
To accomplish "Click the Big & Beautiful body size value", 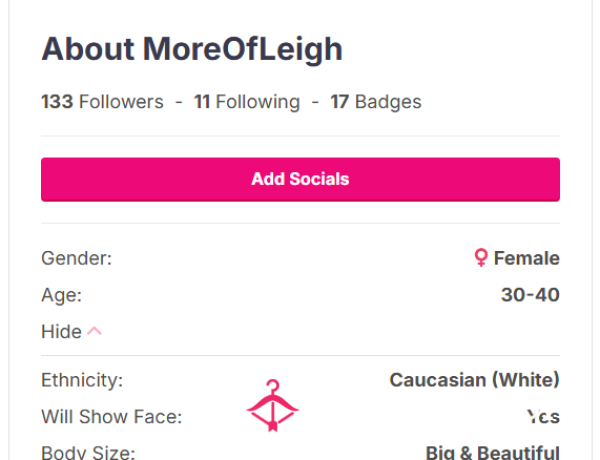I will (493, 452).
